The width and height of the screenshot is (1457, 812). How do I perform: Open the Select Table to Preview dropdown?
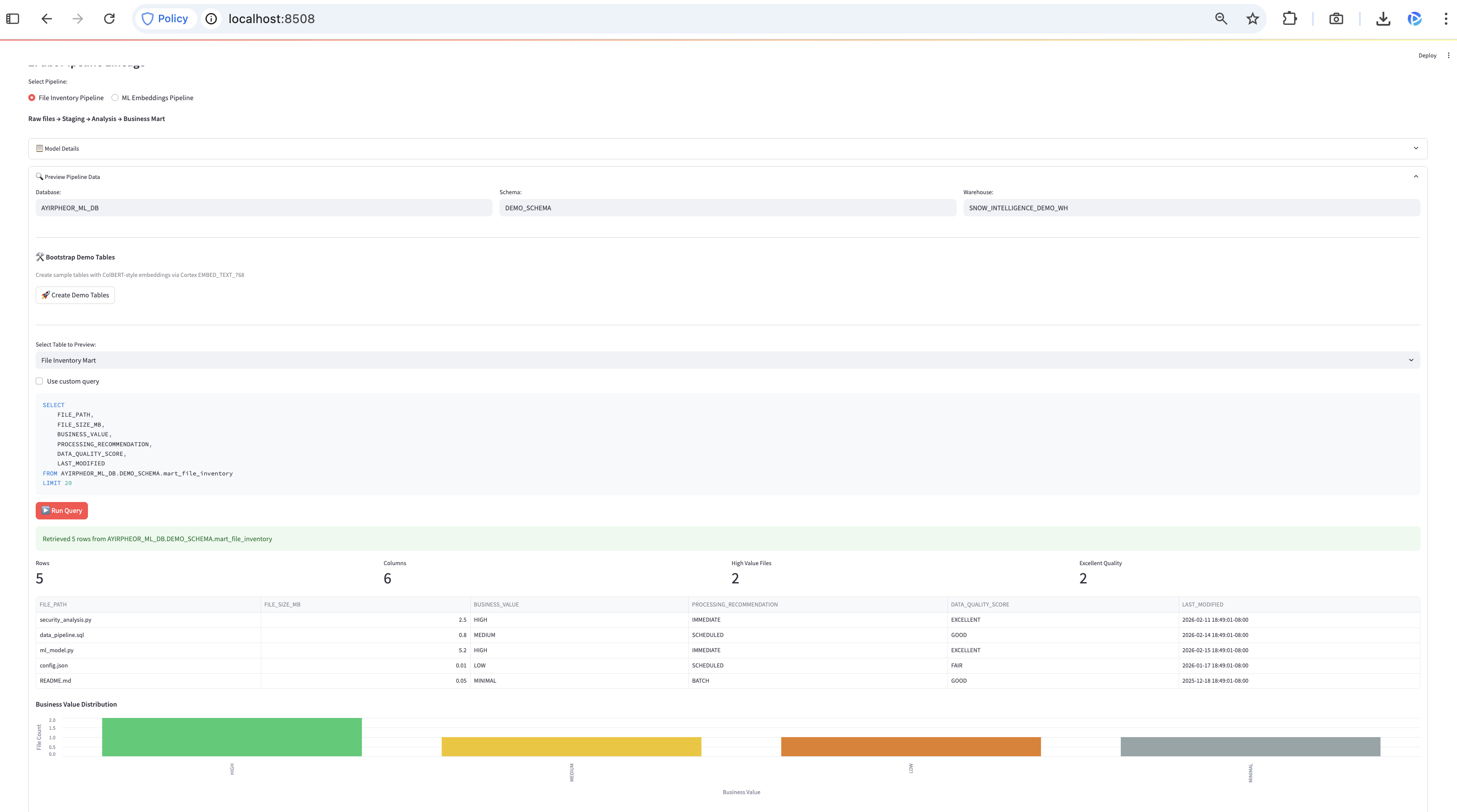727,360
